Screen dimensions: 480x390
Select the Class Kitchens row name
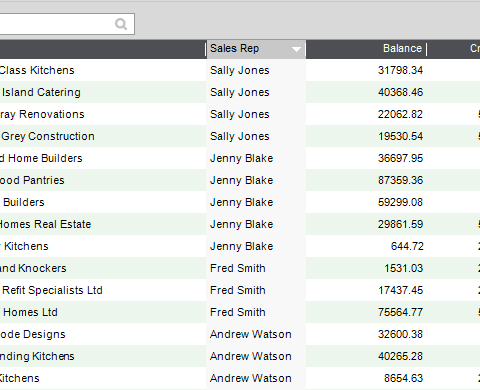point(37,70)
